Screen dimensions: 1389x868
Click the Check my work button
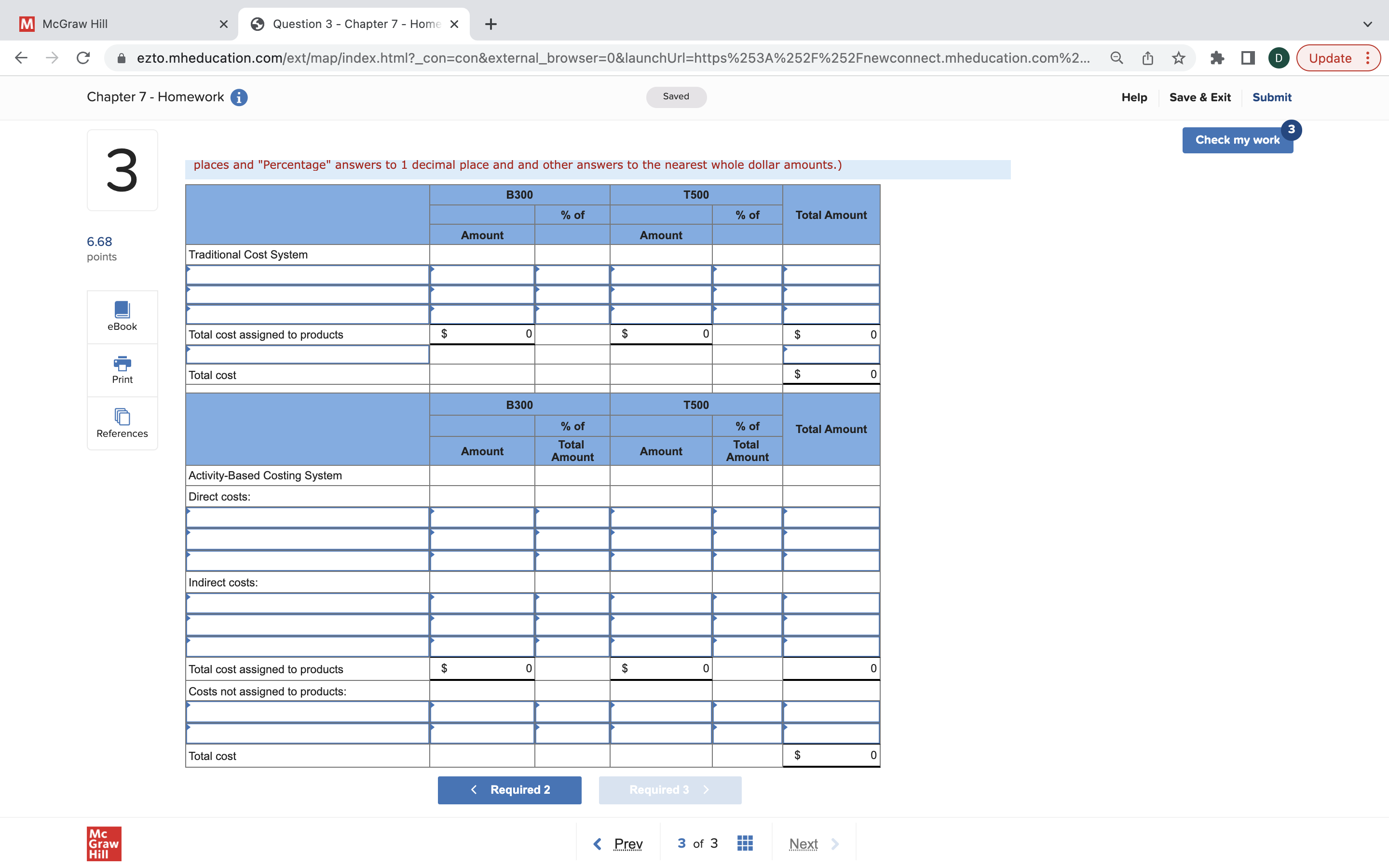1237,140
